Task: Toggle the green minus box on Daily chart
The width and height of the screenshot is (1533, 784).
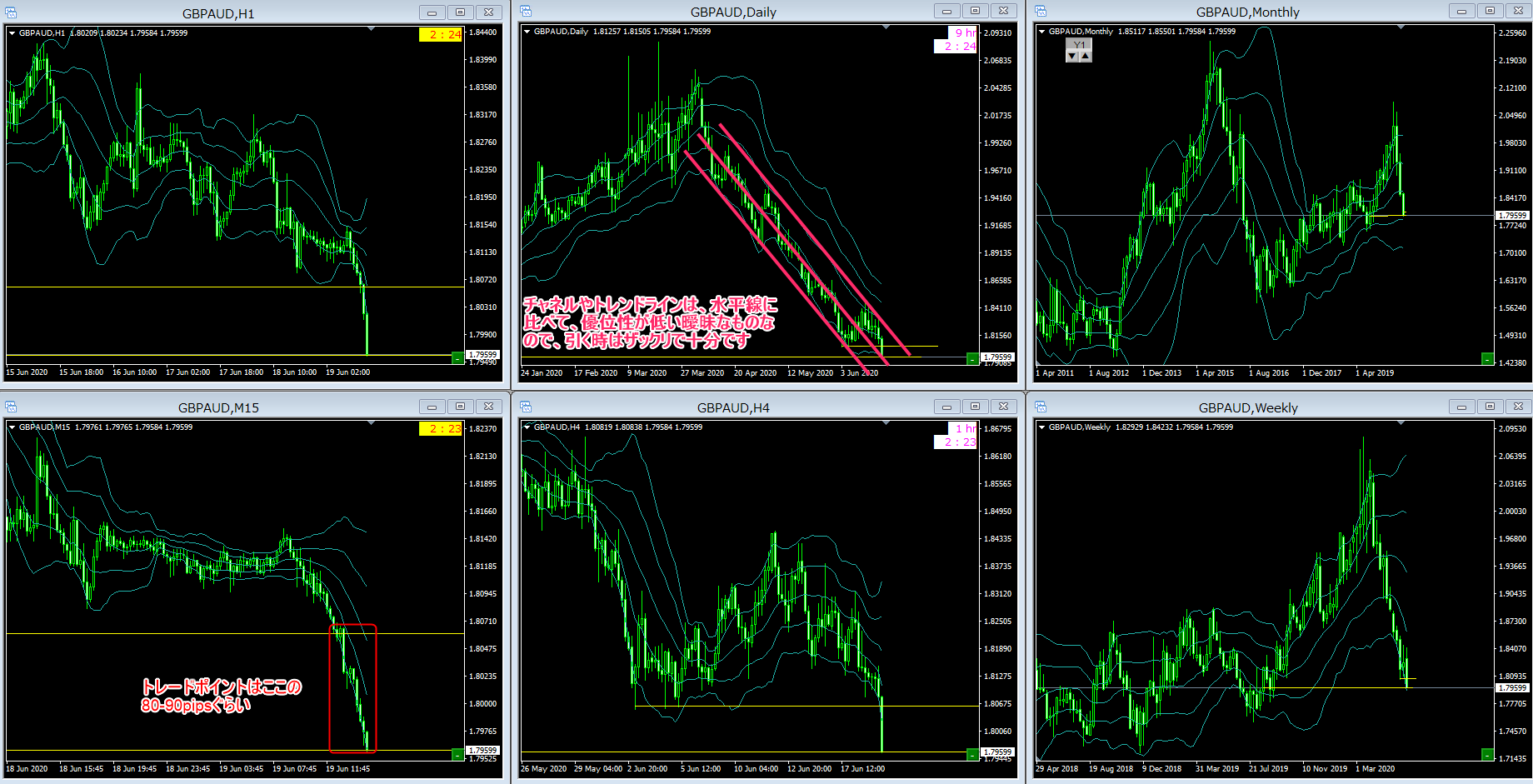Action: click(971, 358)
